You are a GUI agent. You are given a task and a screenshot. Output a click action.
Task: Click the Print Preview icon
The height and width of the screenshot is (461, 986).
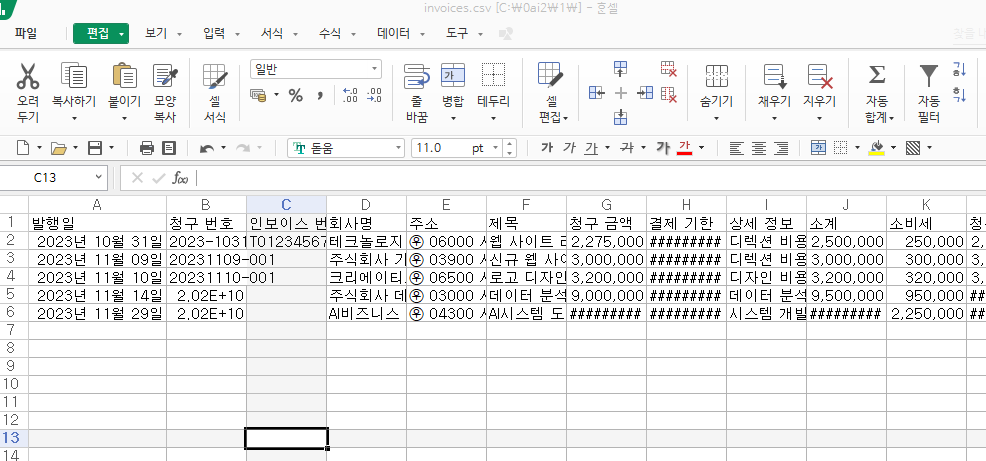coord(169,148)
